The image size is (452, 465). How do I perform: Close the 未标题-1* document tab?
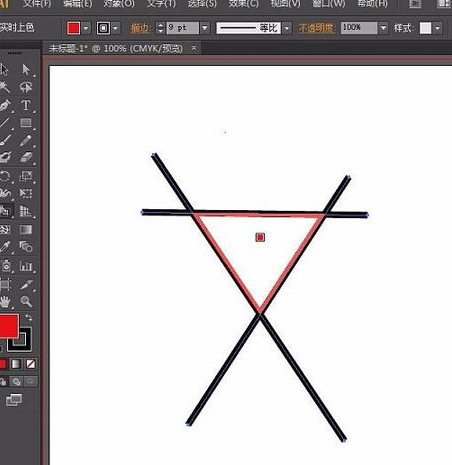194,48
